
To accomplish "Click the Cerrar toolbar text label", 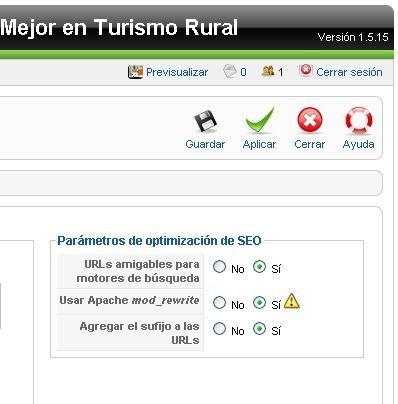I will [310, 144].
